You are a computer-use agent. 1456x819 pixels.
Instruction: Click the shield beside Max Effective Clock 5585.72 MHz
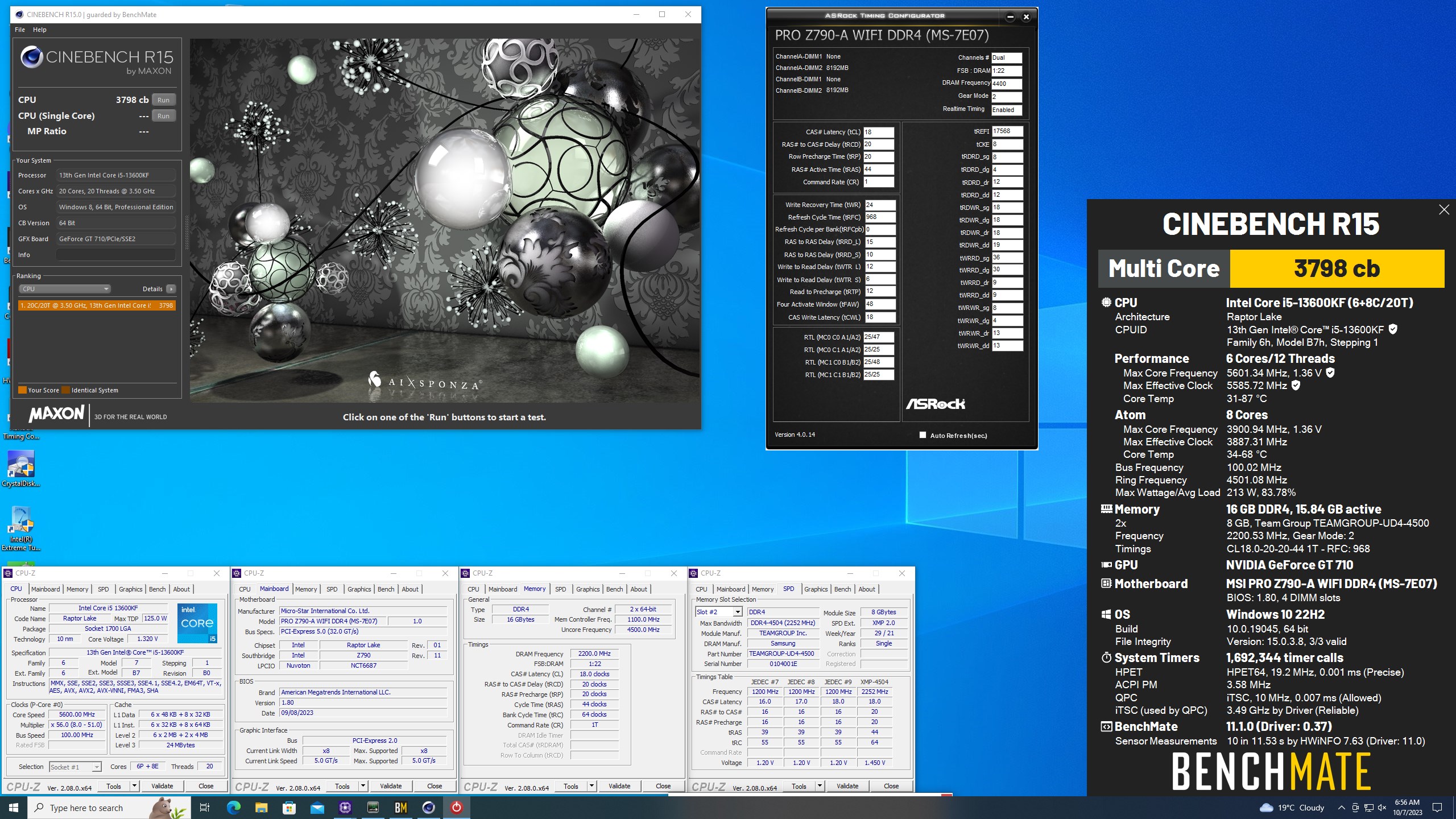point(1296,385)
